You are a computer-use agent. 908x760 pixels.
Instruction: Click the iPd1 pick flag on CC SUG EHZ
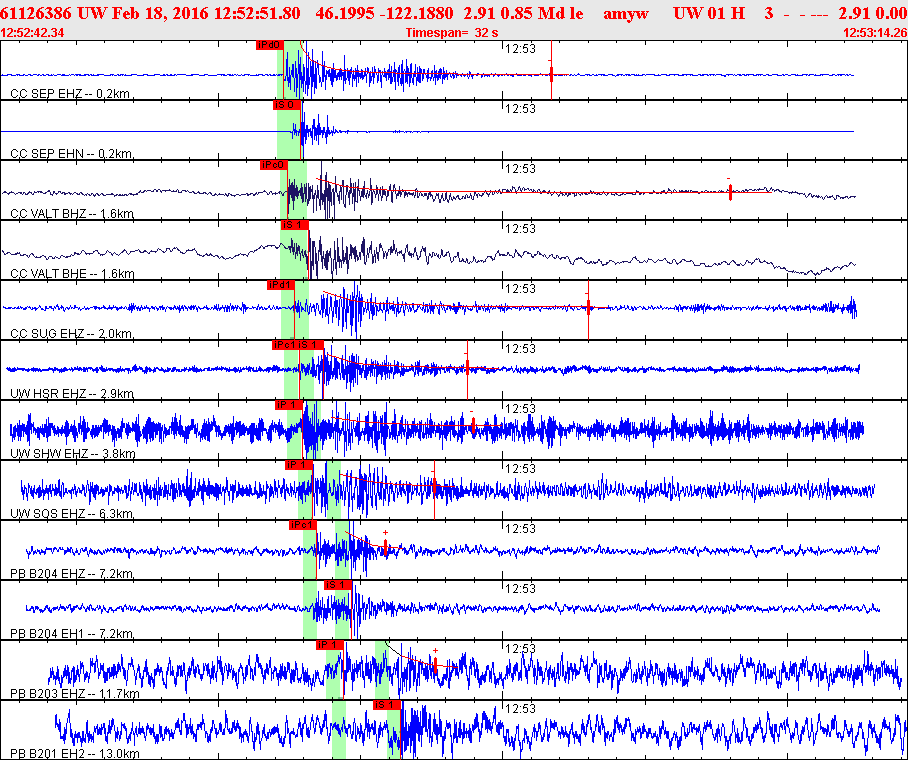[x=280, y=285]
